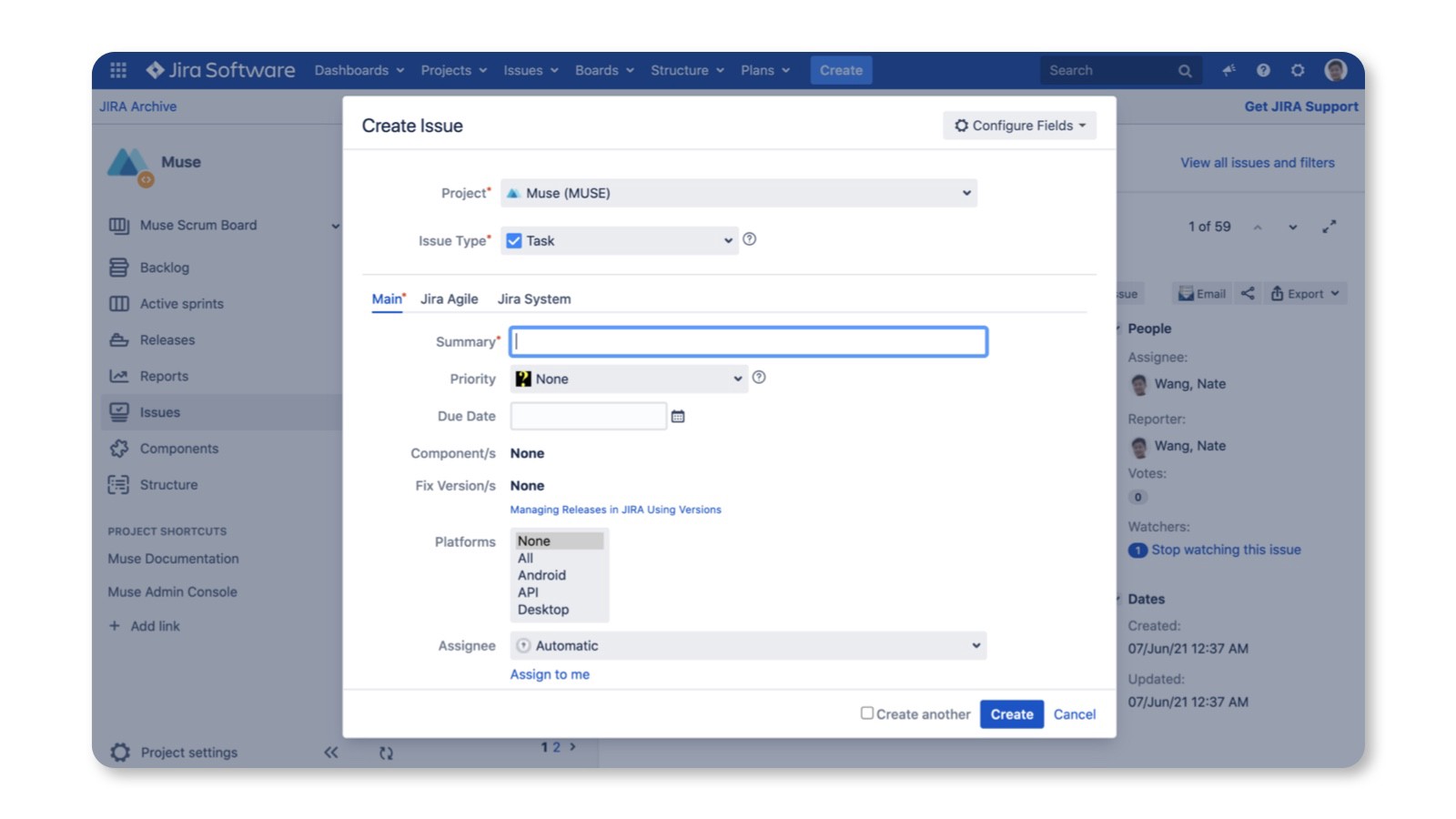
Task: Click the refresh icon at bottom
Action: click(386, 753)
